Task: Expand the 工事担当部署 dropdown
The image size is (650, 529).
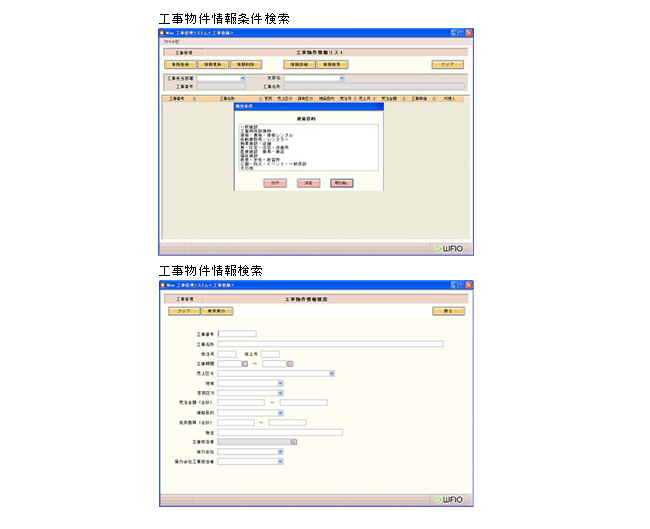Action: [x=242, y=77]
